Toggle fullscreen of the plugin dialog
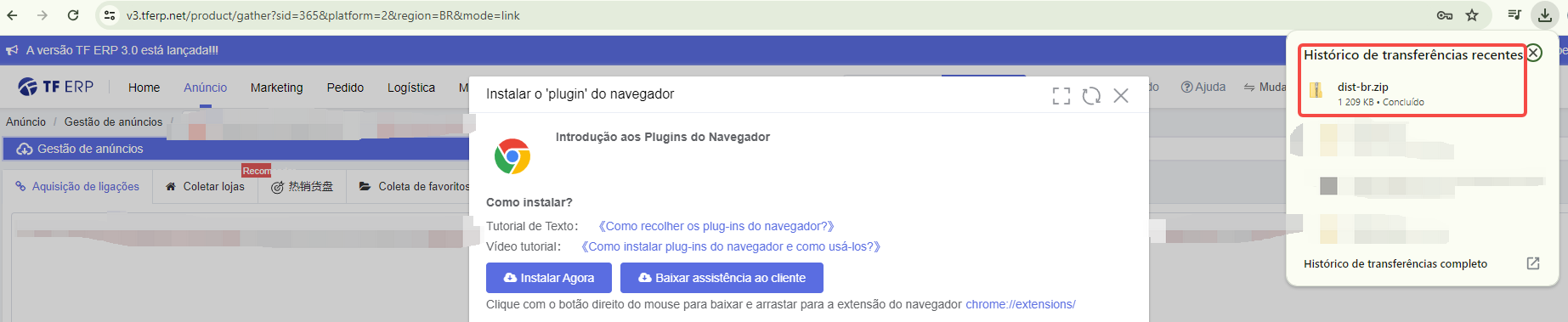Screen dimensions: 1568x322 point(1061,96)
